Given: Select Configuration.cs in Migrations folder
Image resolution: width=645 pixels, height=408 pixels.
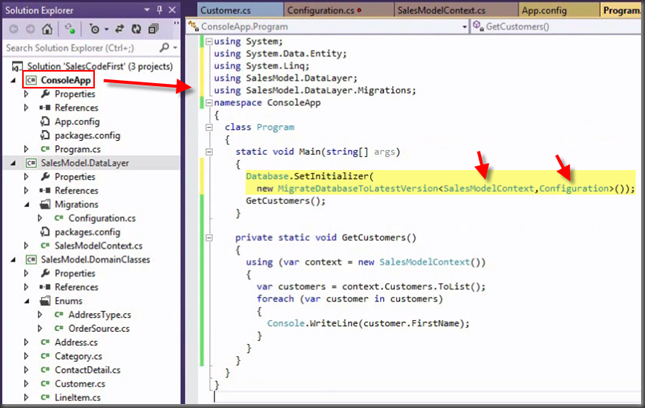Looking at the screenshot, I should 102,218.
